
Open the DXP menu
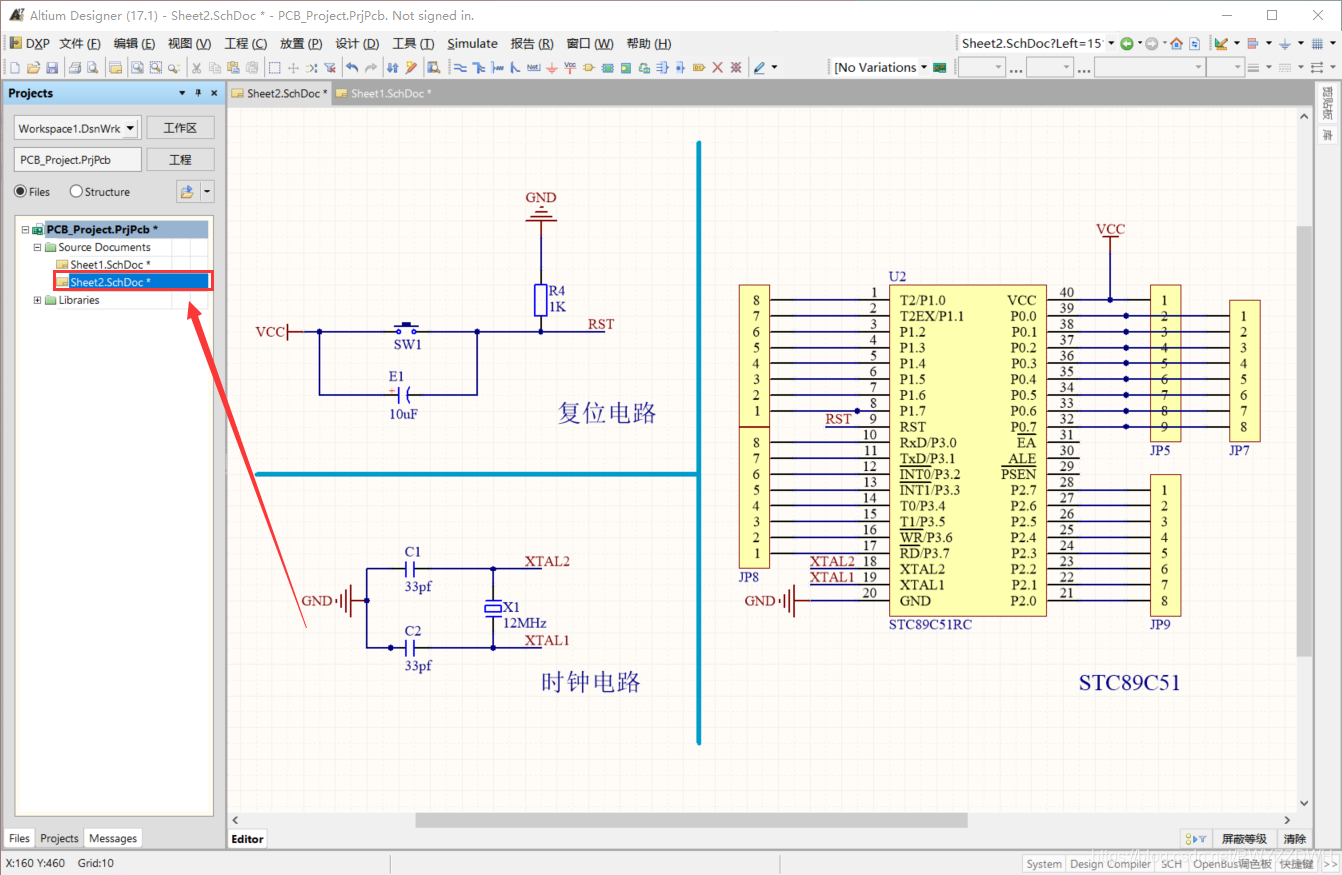(x=30, y=43)
